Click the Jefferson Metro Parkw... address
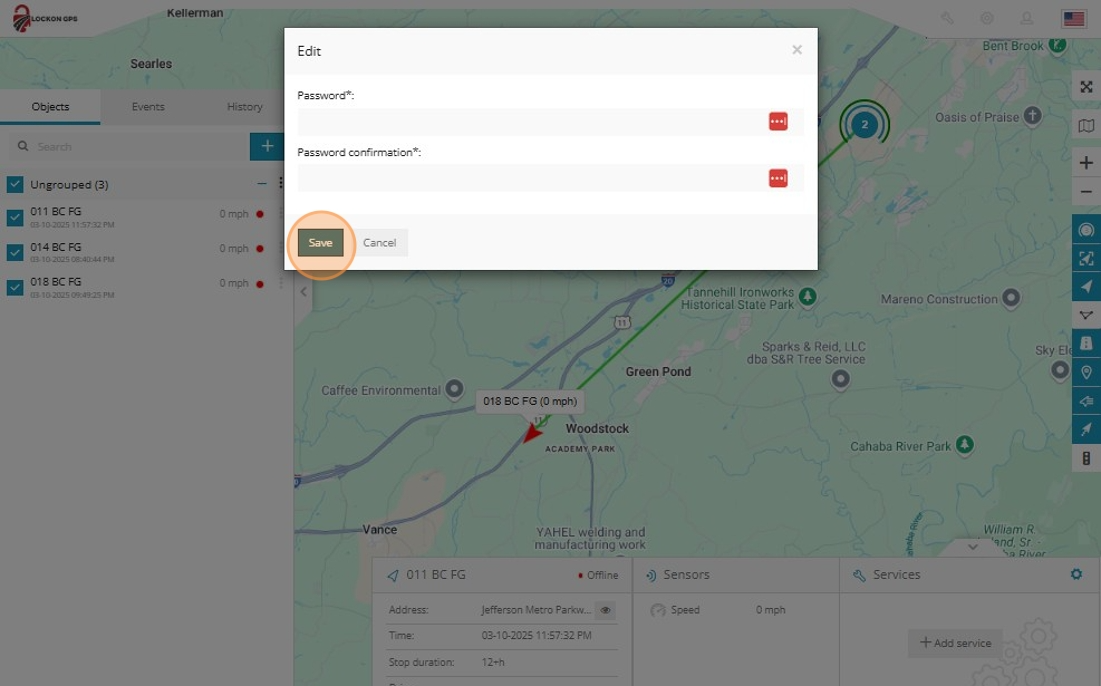This screenshot has height=686, width=1101. pos(536,610)
